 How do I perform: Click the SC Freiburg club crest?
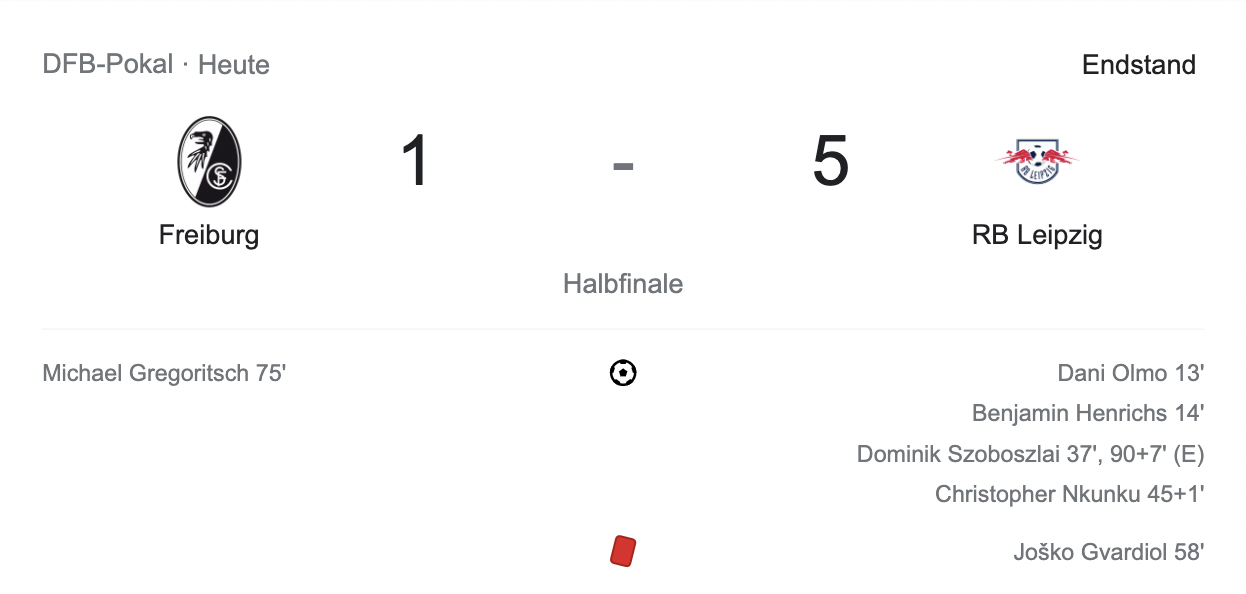coord(209,161)
